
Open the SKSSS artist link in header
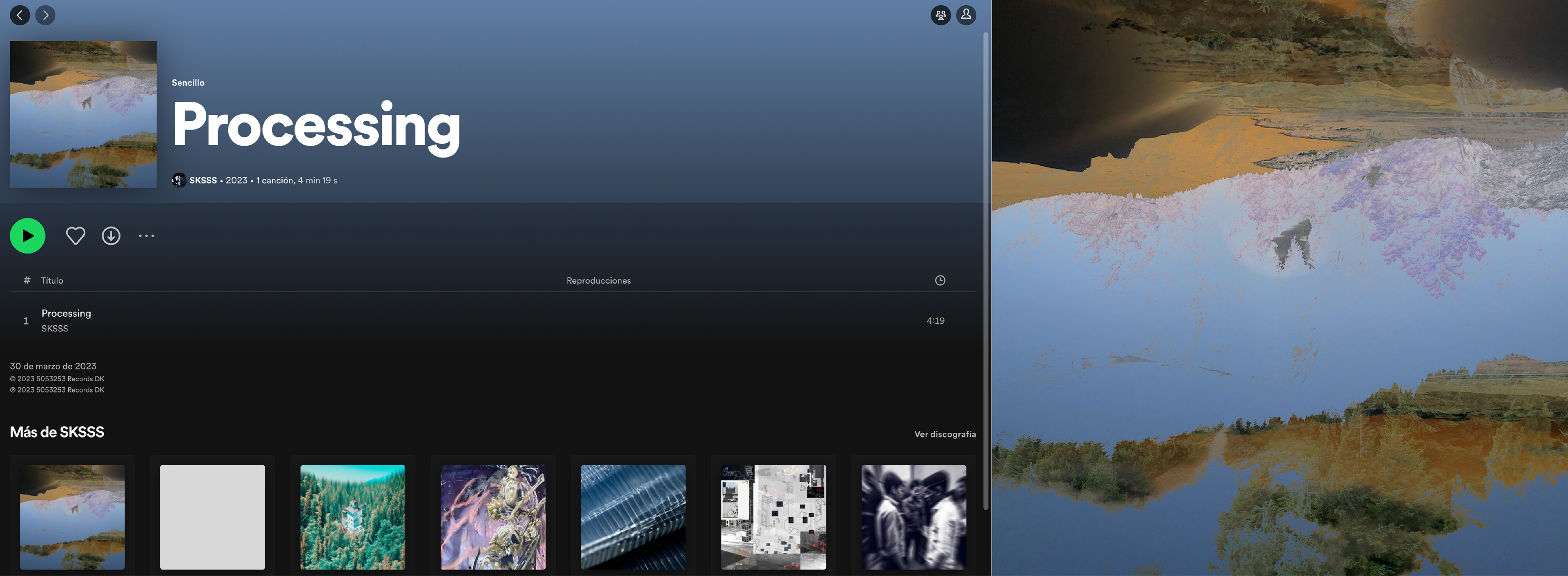[x=203, y=181]
